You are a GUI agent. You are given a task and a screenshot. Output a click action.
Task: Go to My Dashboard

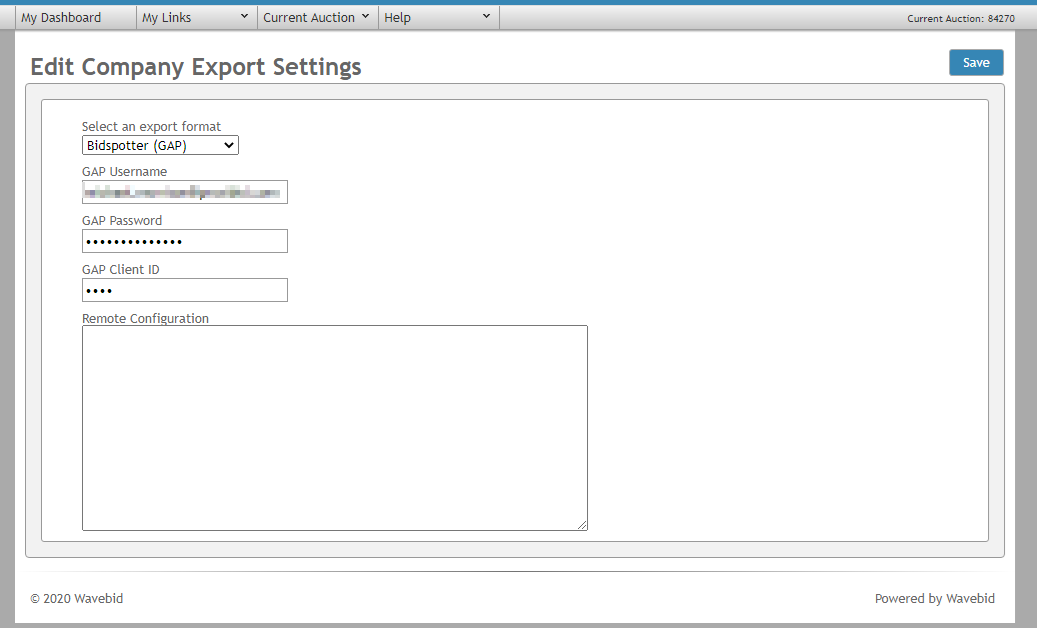62,17
